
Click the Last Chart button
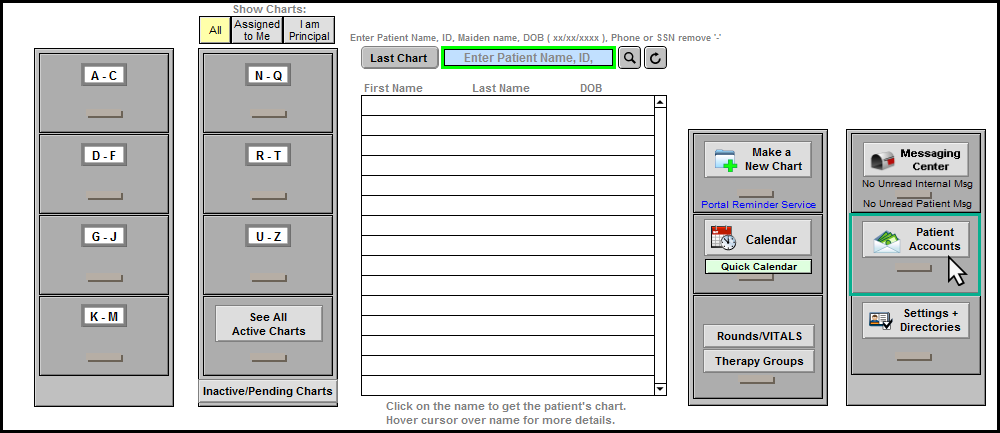(398, 58)
